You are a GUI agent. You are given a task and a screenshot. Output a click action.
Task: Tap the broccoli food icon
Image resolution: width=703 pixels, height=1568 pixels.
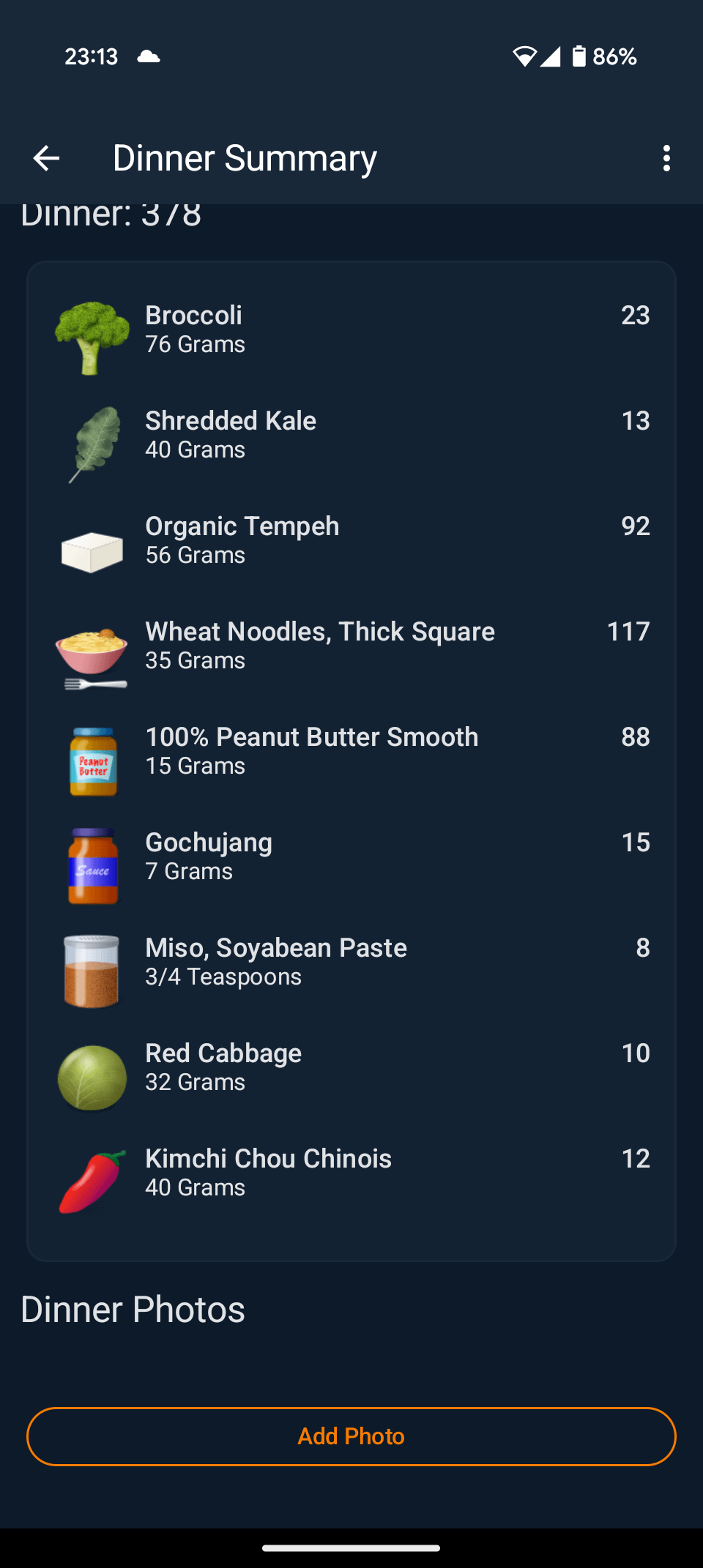tap(92, 337)
